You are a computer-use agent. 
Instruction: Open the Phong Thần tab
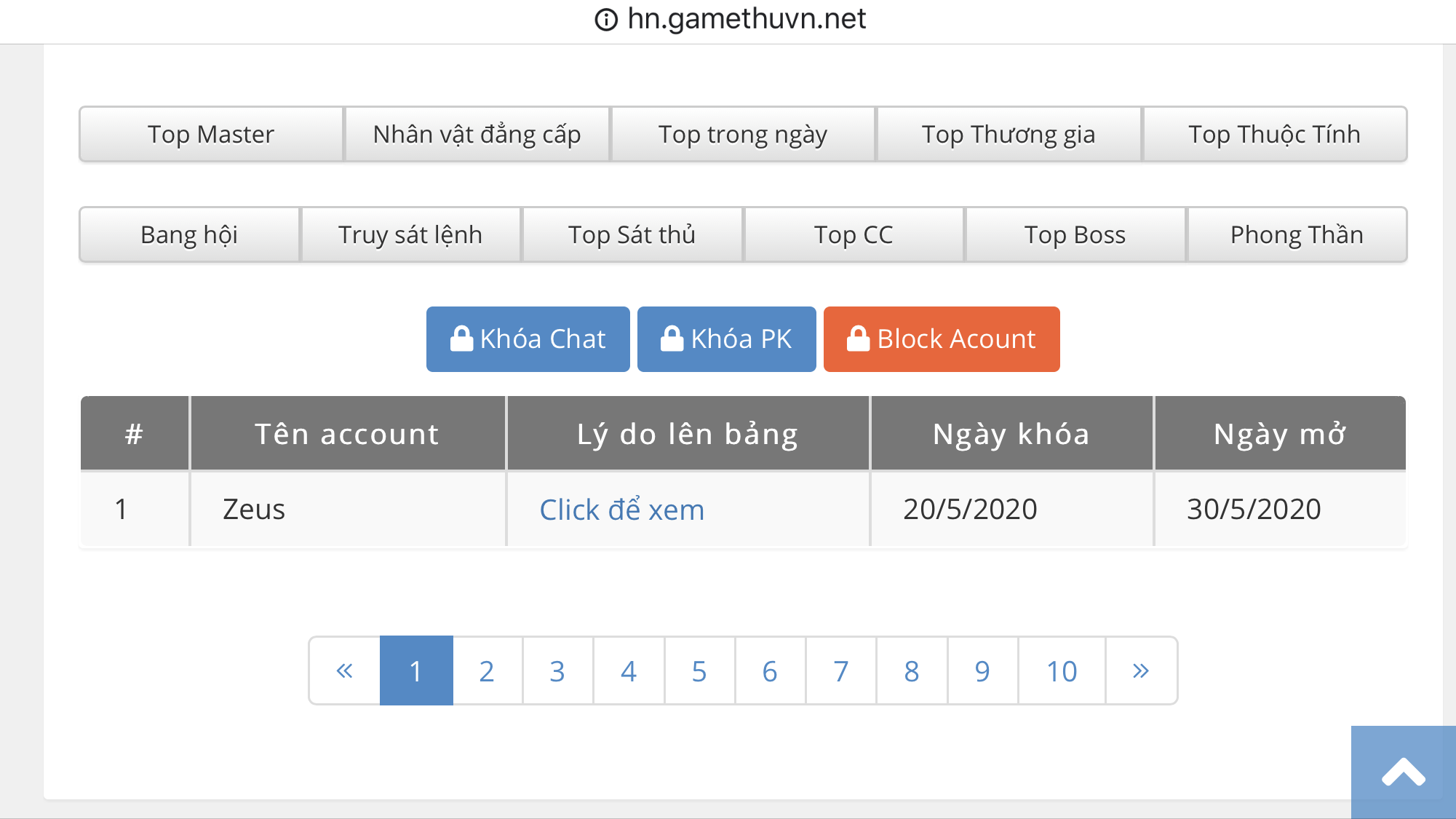[x=1296, y=234]
